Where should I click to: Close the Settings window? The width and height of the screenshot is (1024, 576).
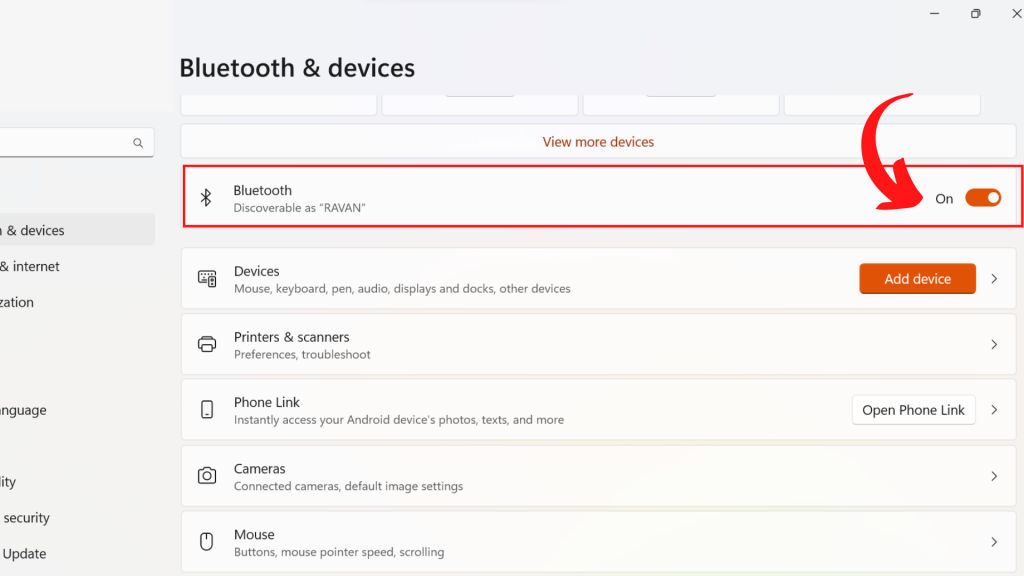(1016, 13)
